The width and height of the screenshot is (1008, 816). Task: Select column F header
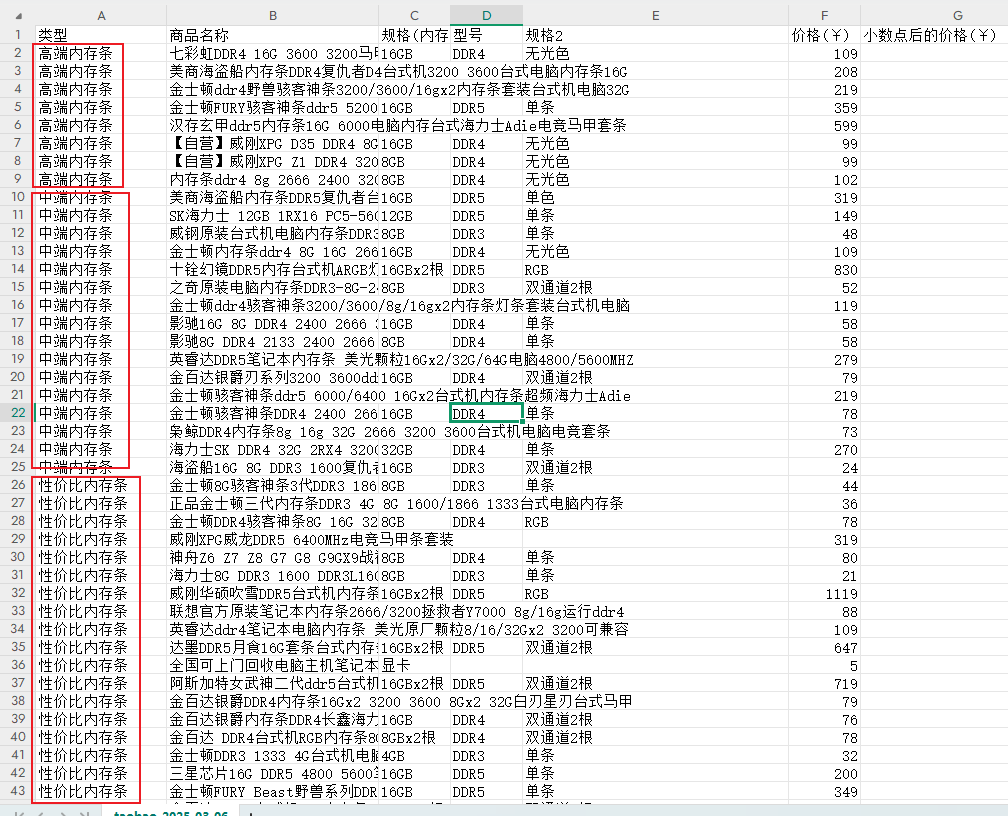click(824, 15)
